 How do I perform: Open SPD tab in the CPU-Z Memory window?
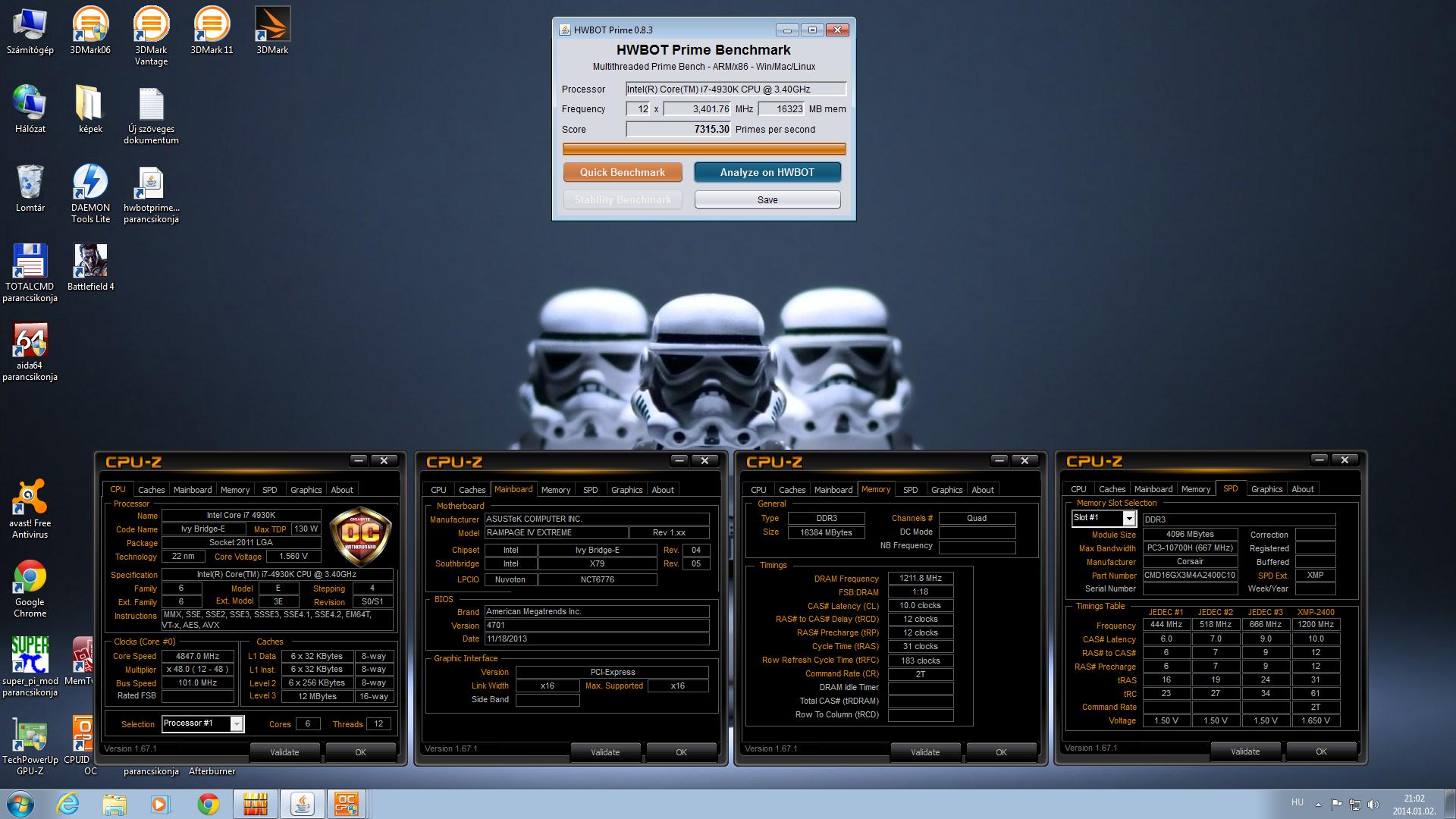click(x=910, y=490)
